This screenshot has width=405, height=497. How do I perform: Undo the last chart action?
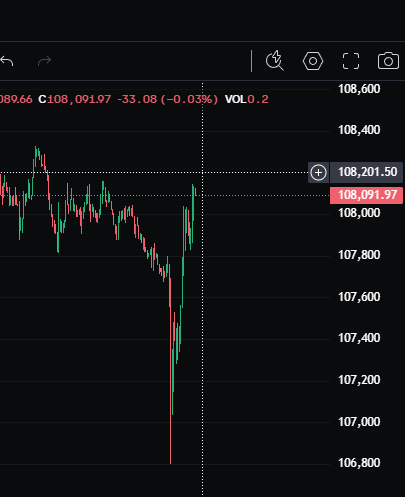coord(7,61)
